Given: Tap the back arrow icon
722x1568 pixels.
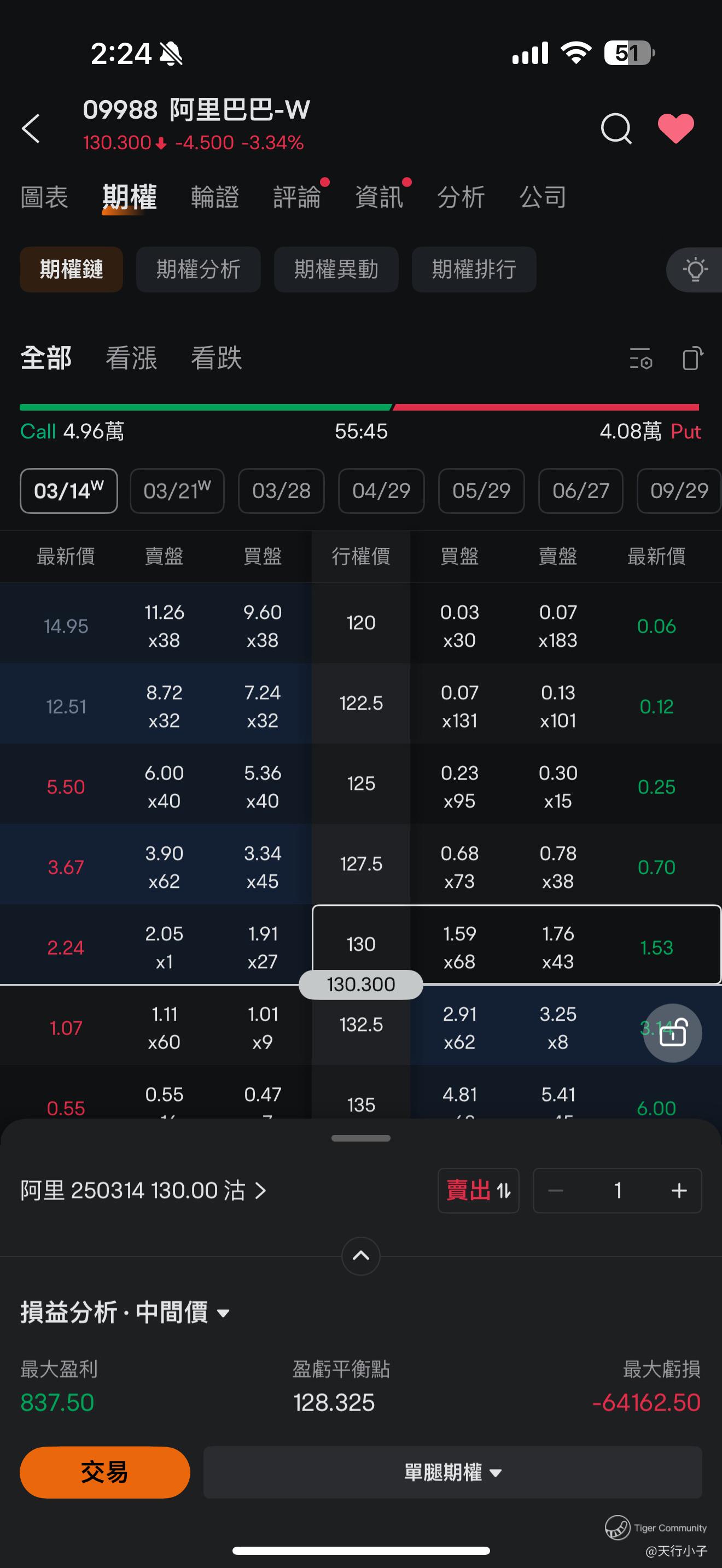Looking at the screenshot, I should (x=31, y=128).
